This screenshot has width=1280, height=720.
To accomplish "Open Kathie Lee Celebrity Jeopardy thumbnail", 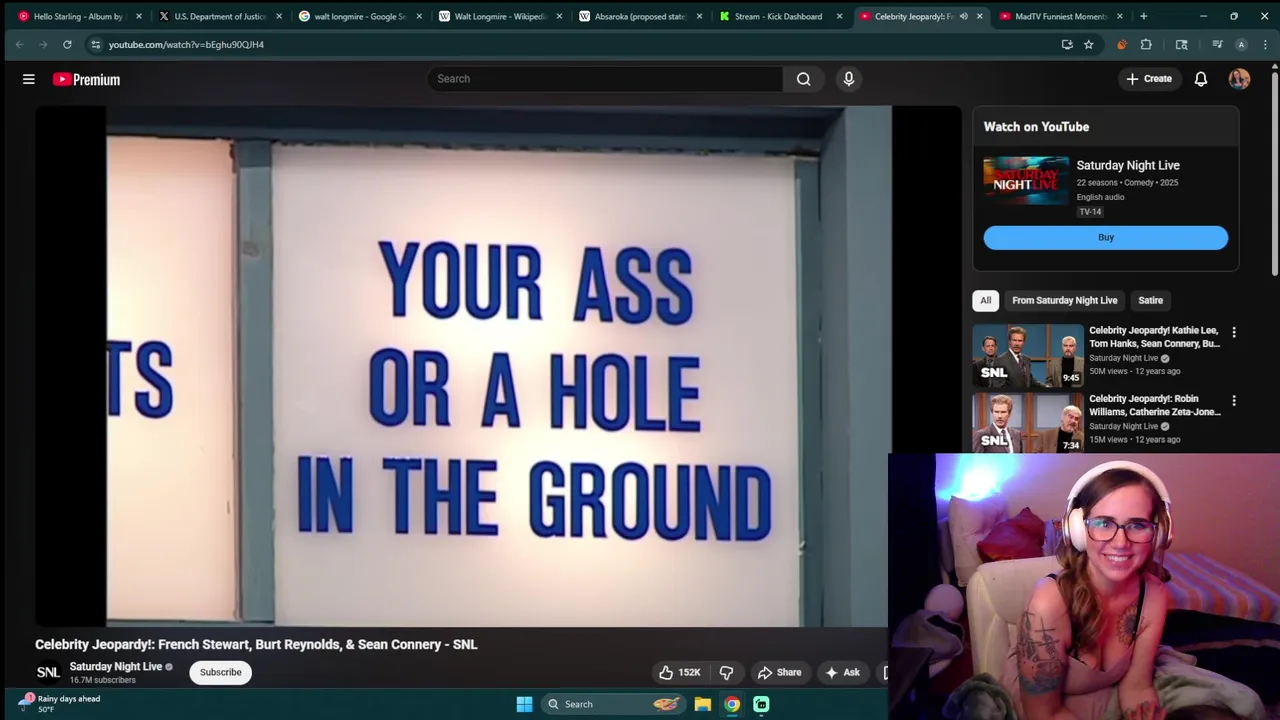I will click(x=1028, y=355).
